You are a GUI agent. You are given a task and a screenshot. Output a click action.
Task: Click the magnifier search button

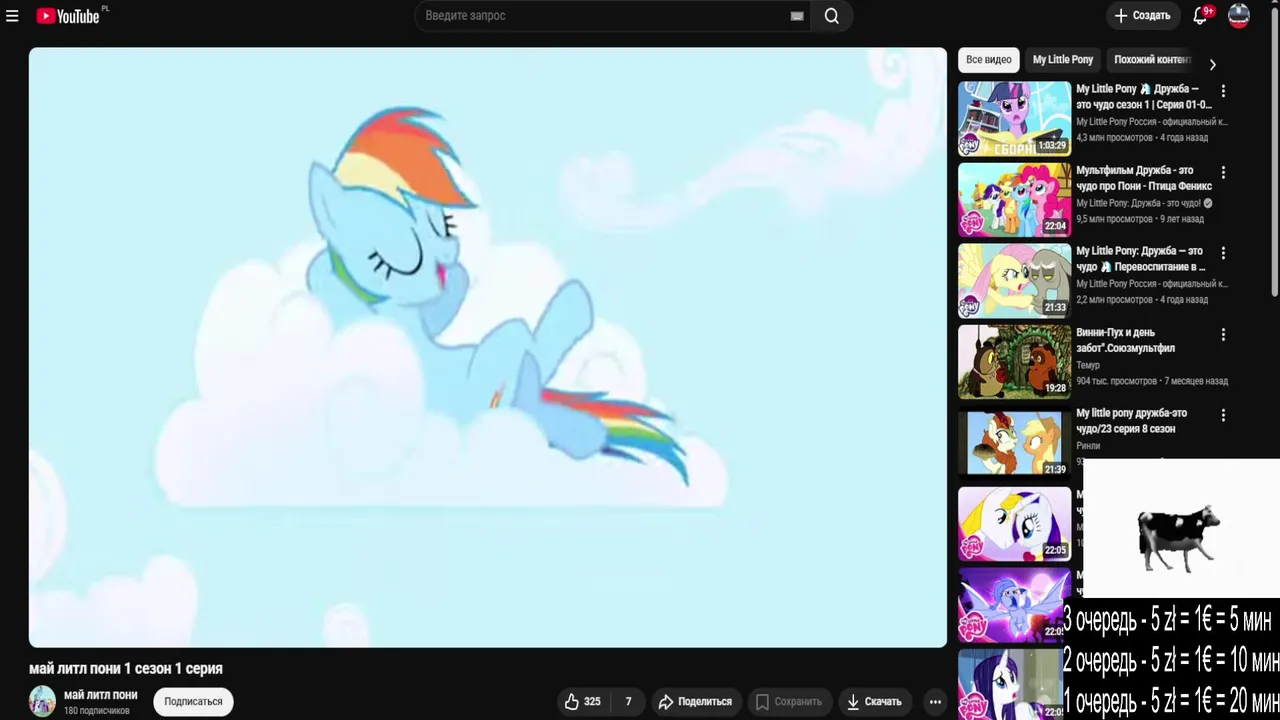(x=831, y=16)
